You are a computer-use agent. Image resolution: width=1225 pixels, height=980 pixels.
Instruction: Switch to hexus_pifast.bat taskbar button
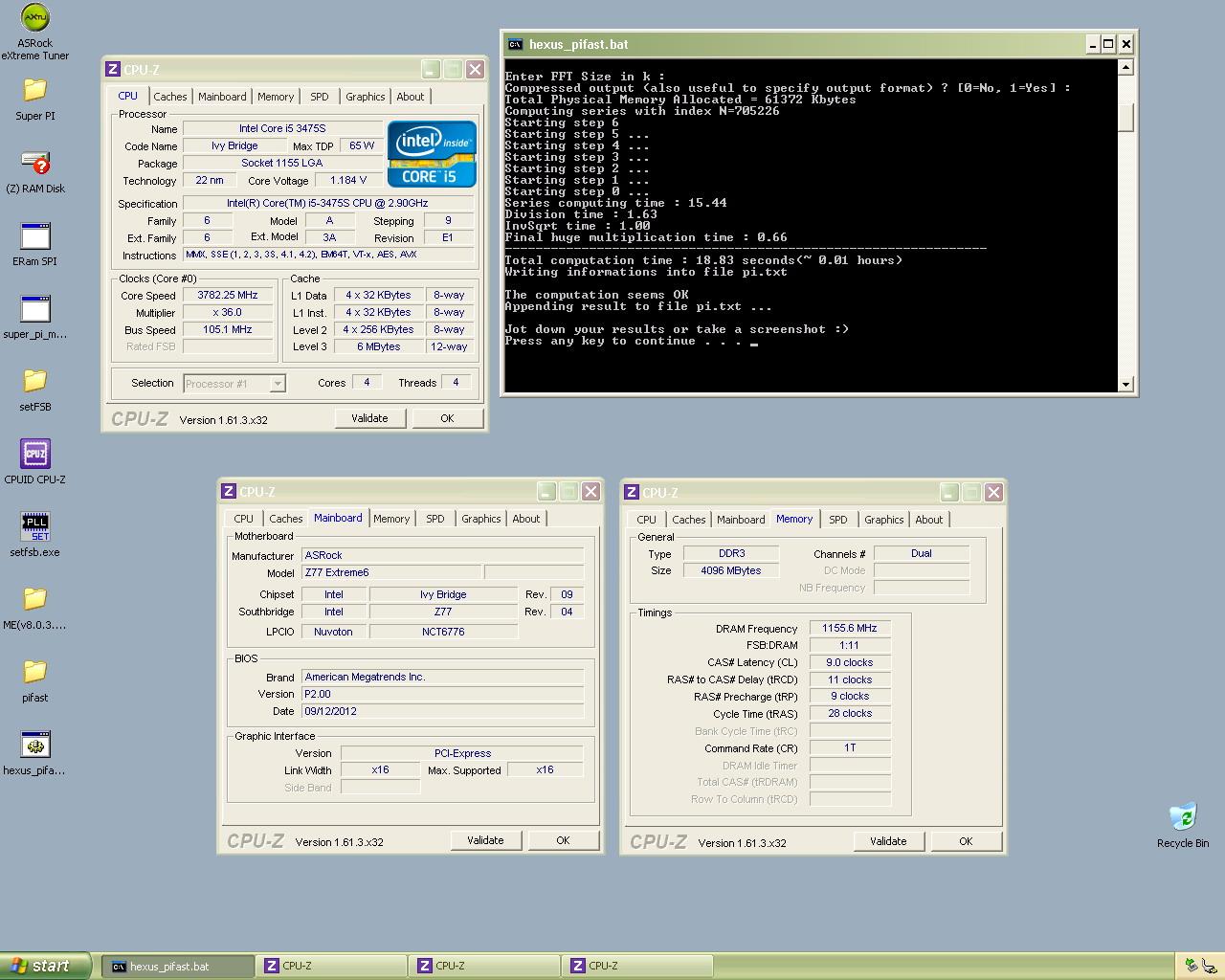coord(178,967)
